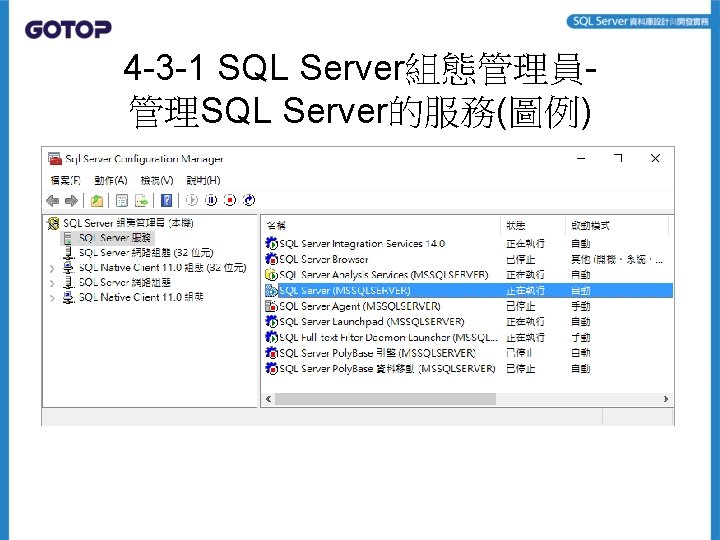
Task: Select the SQL Native Client 11.0 組態 tree item
Action: click(141, 297)
